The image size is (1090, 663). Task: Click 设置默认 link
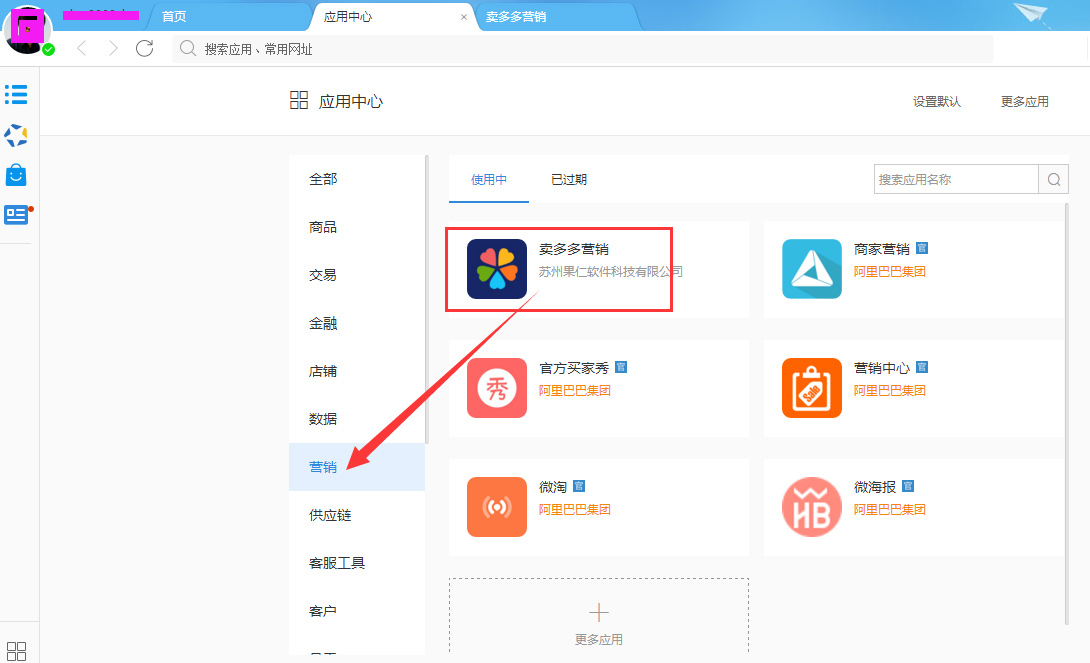point(936,101)
